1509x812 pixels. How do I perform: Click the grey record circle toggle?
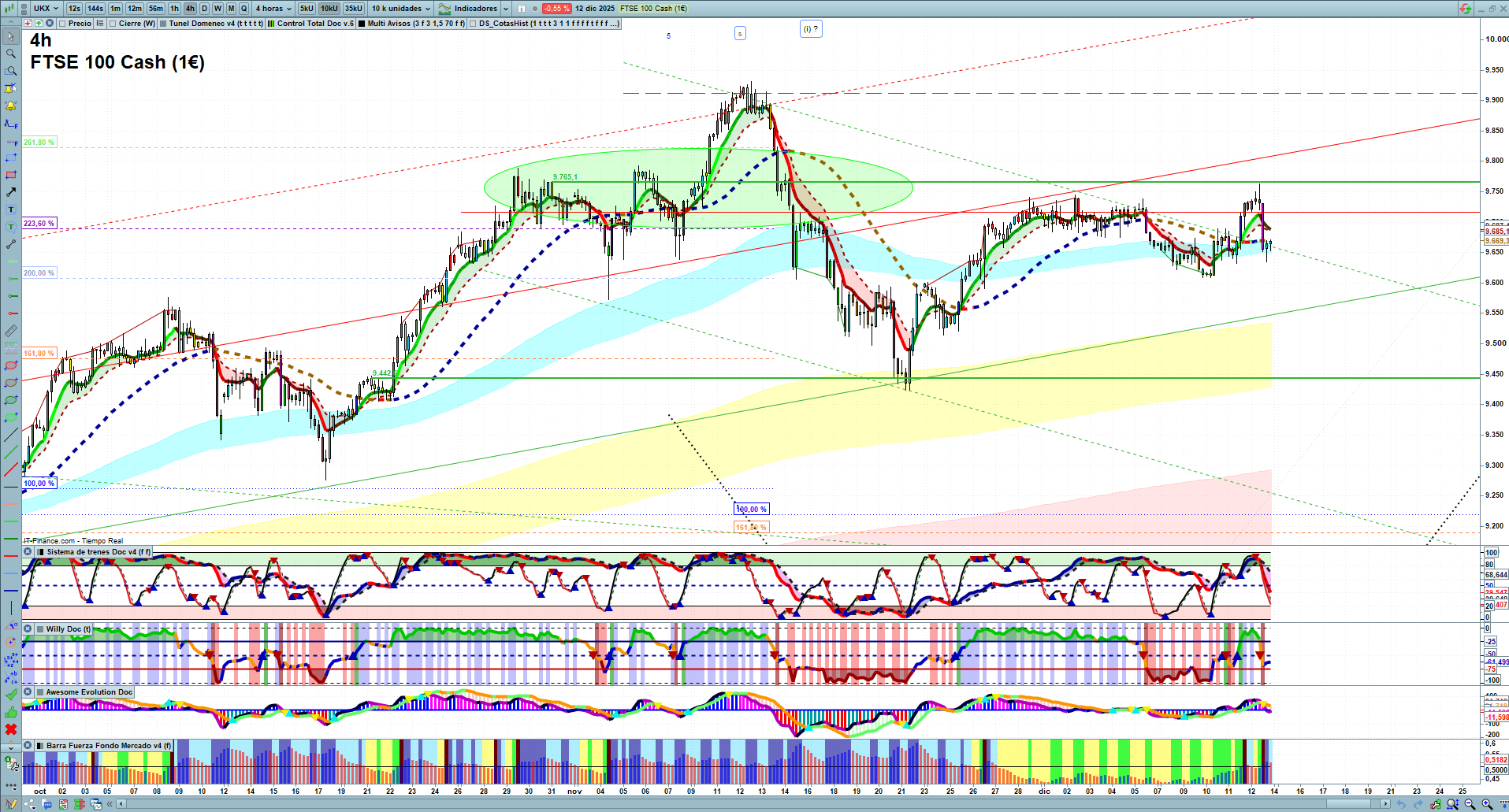[x=535, y=9]
